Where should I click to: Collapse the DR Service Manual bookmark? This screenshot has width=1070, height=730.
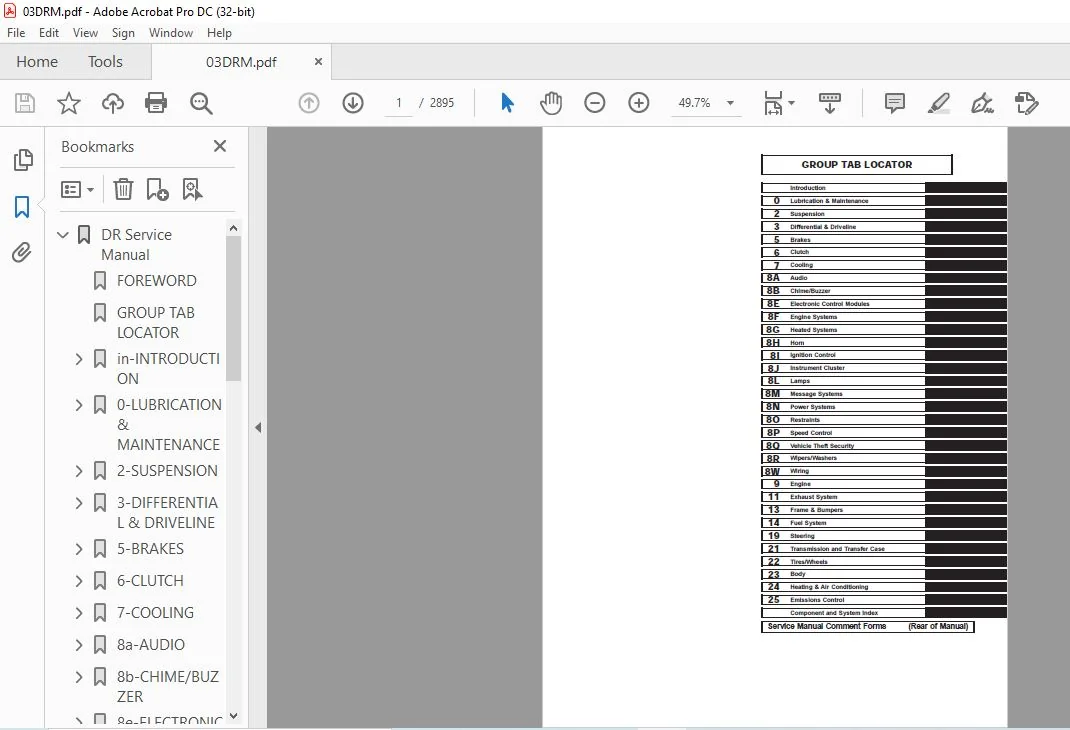click(63, 235)
